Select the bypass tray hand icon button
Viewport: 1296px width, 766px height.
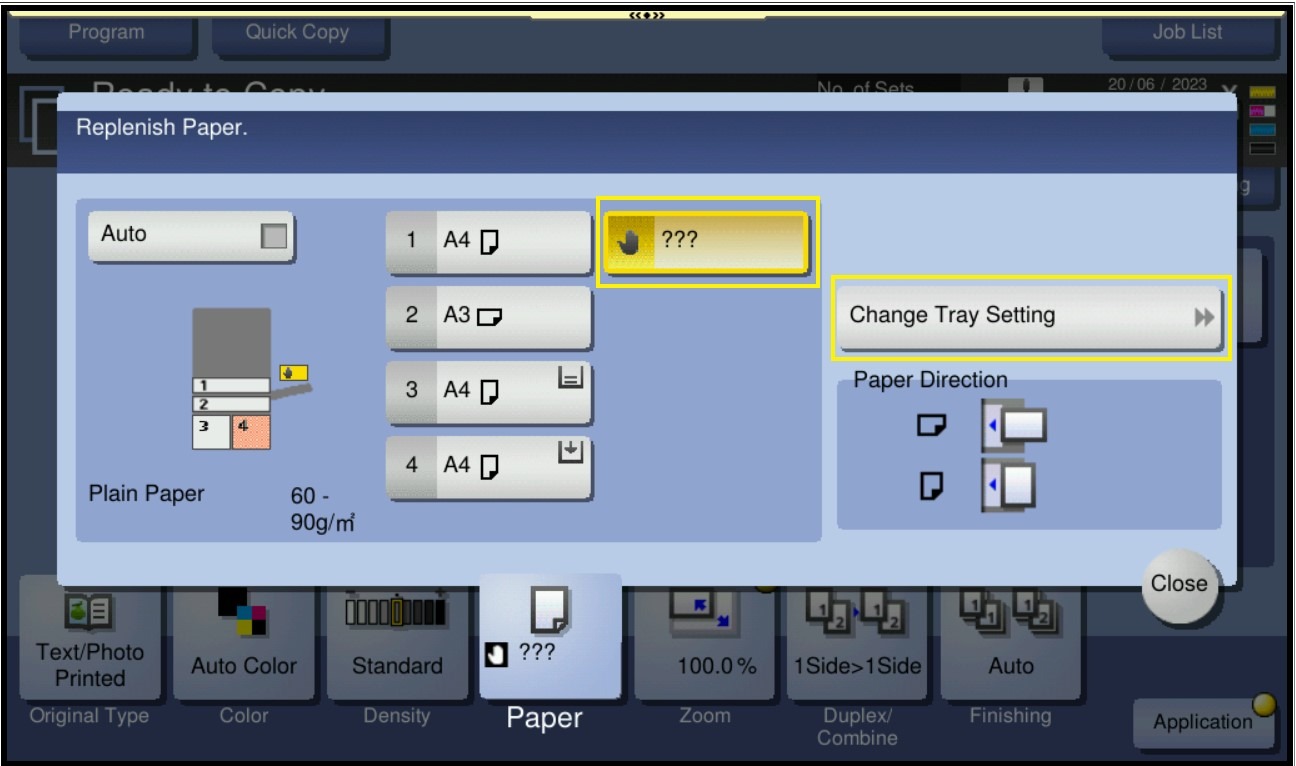point(705,243)
